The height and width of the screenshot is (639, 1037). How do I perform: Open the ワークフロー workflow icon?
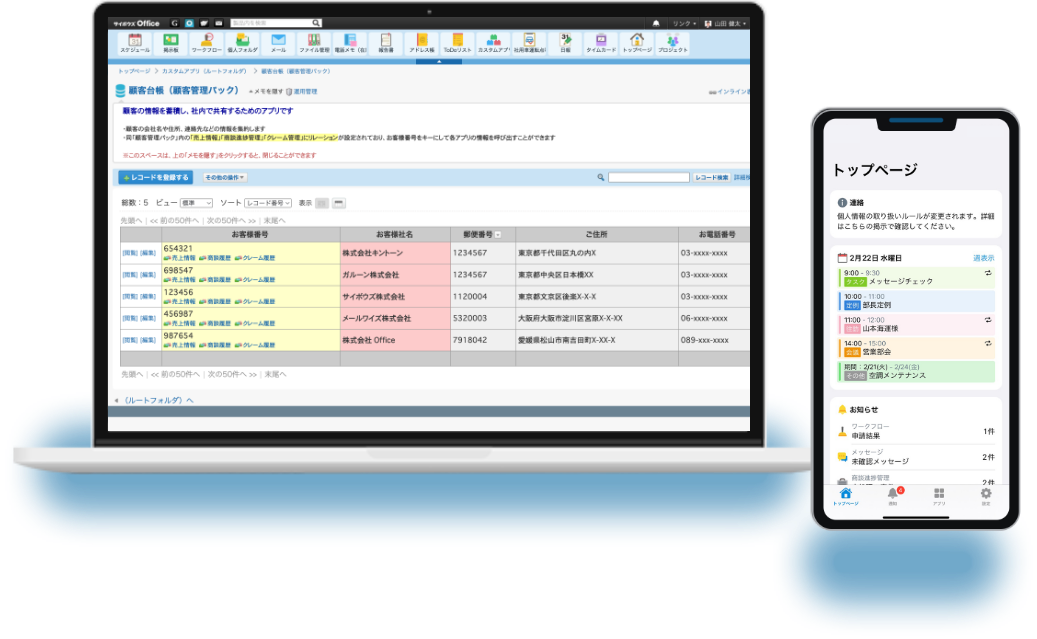(206, 42)
